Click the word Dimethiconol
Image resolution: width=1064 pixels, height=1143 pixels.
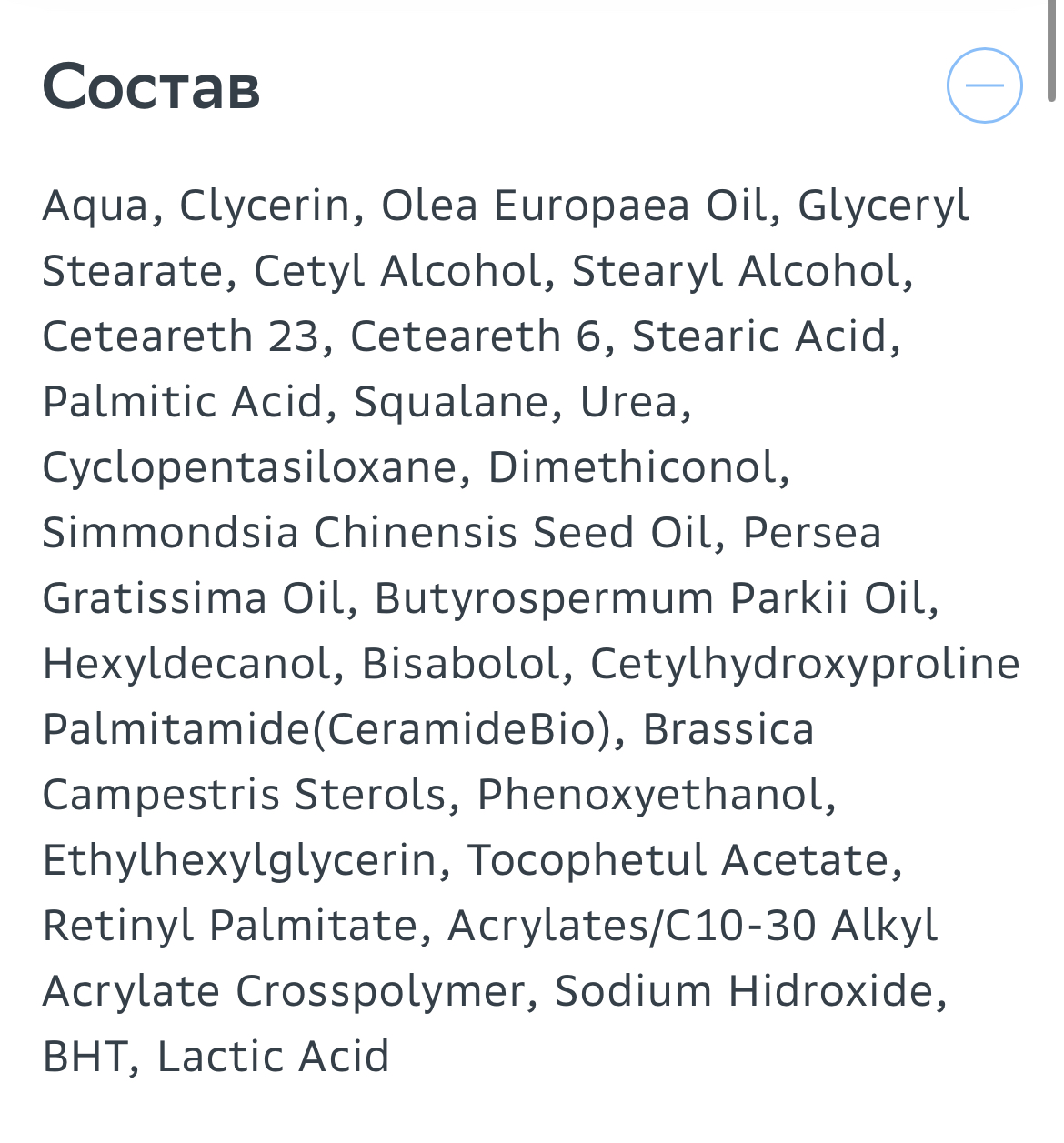point(633,467)
